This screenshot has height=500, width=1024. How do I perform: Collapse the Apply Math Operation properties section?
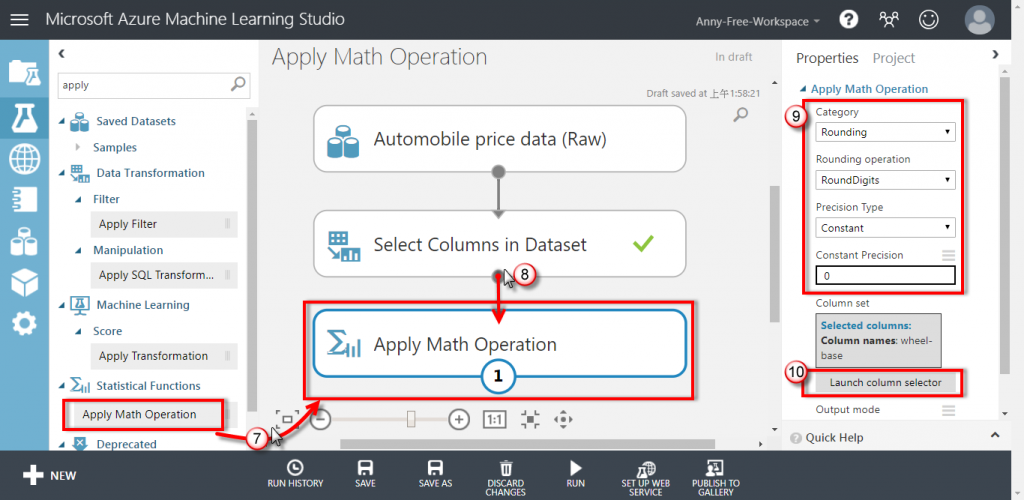pyautogui.click(x=803, y=89)
